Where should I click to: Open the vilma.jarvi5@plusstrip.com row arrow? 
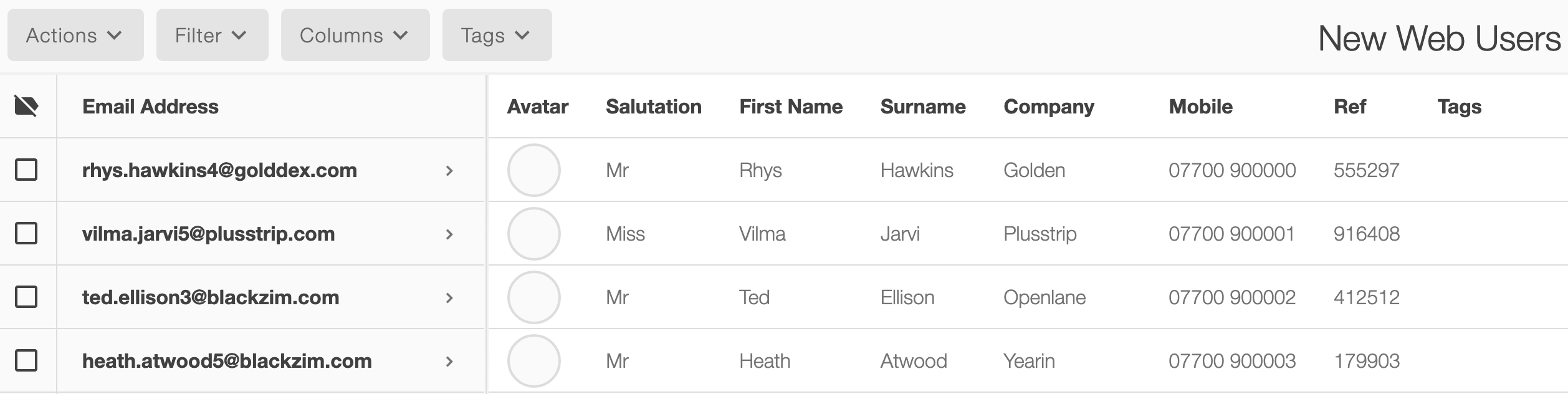click(x=449, y=234)
